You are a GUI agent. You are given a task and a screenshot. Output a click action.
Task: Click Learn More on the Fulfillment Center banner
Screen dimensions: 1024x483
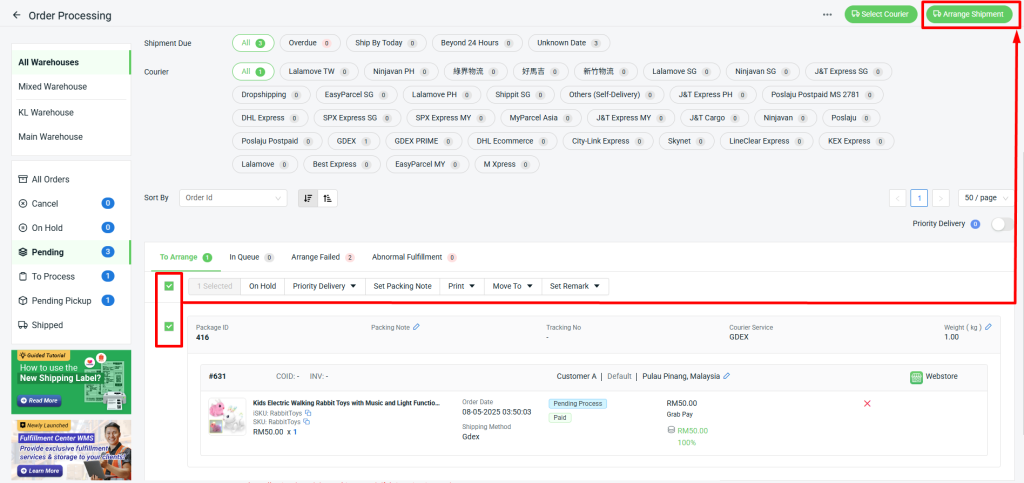pos(39,471)
